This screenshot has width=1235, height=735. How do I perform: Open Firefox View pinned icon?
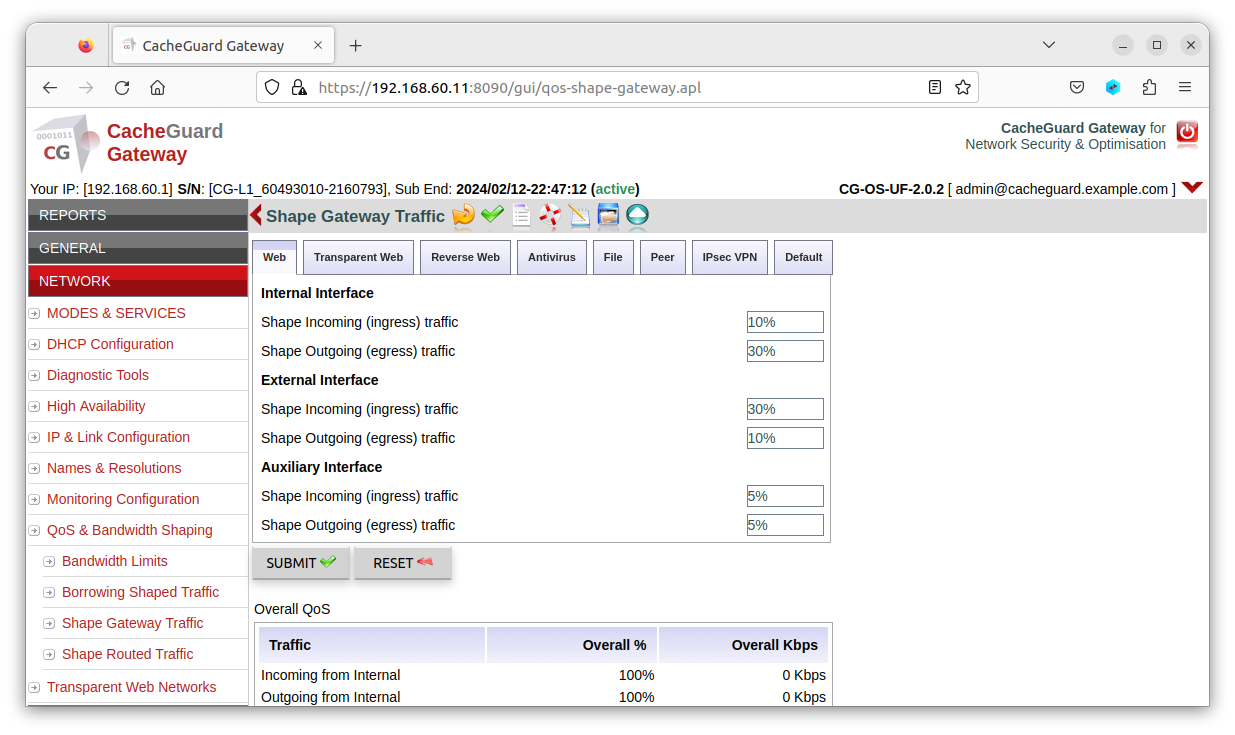pyautogui.click(x=85, y=45)
